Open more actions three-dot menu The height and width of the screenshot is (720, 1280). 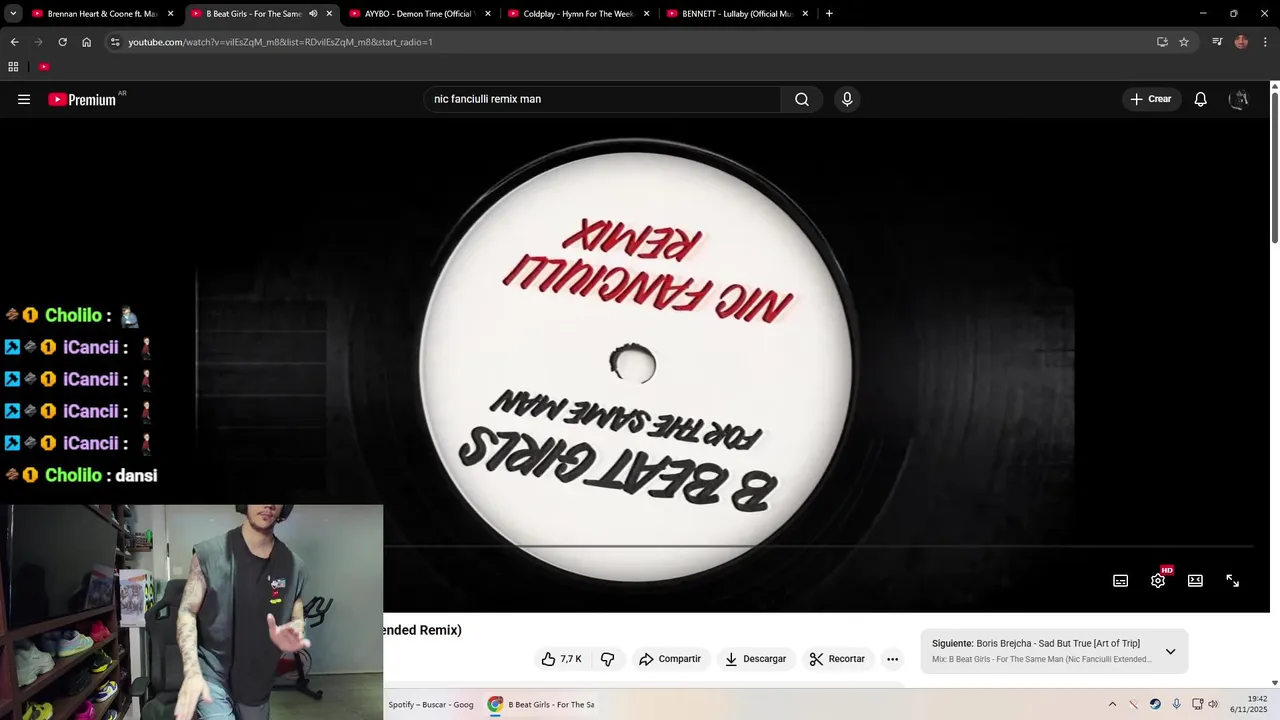[x=892, y=659]
